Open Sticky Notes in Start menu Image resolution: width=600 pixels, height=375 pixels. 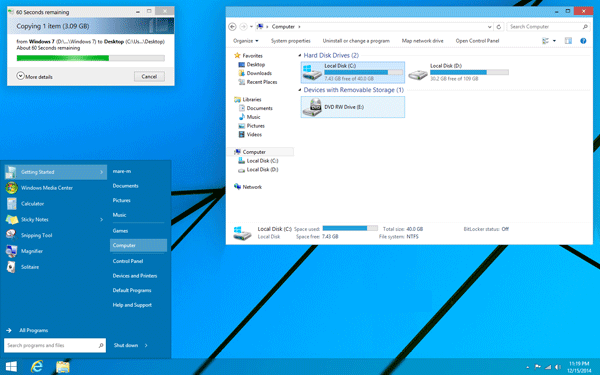pos(34,220)
